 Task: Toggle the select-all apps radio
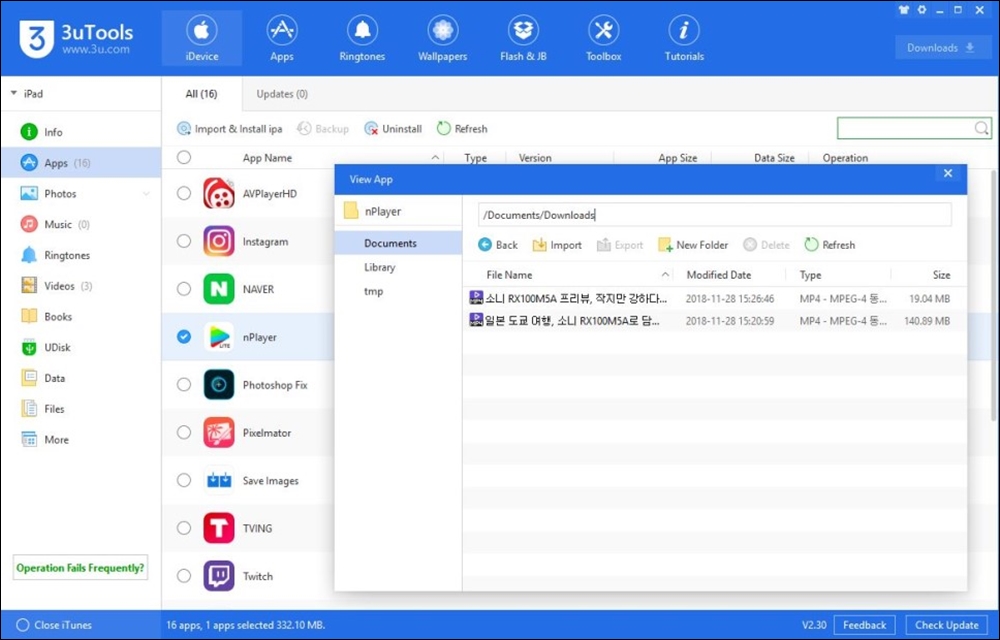(184, 157)
